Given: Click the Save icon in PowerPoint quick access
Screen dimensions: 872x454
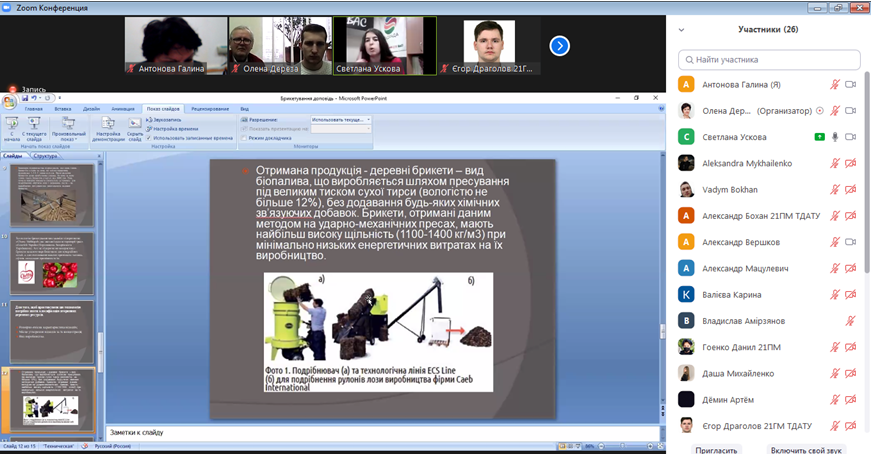Looking at the screenshot, I should tap(25, 98).
